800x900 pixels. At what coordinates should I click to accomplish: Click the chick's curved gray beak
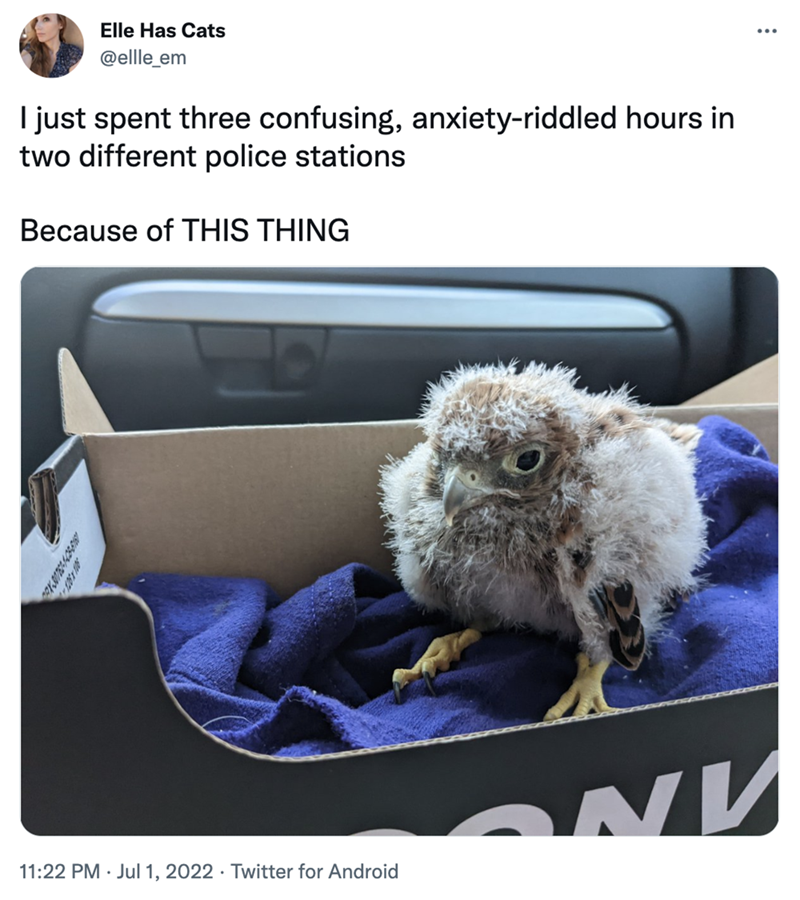coord(455,494)
